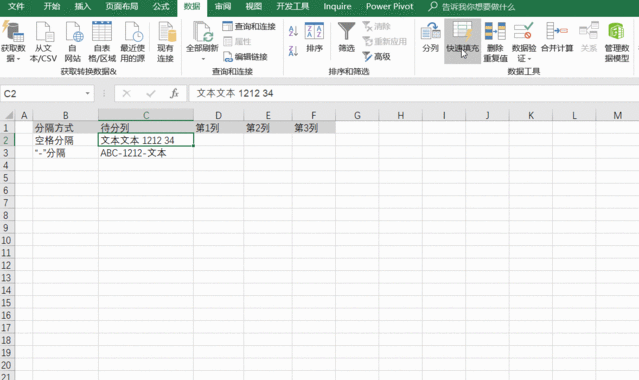Screen dimensions: 639x380
Task: Open the Sort (排序) dialog
Action: coord(314,37)
